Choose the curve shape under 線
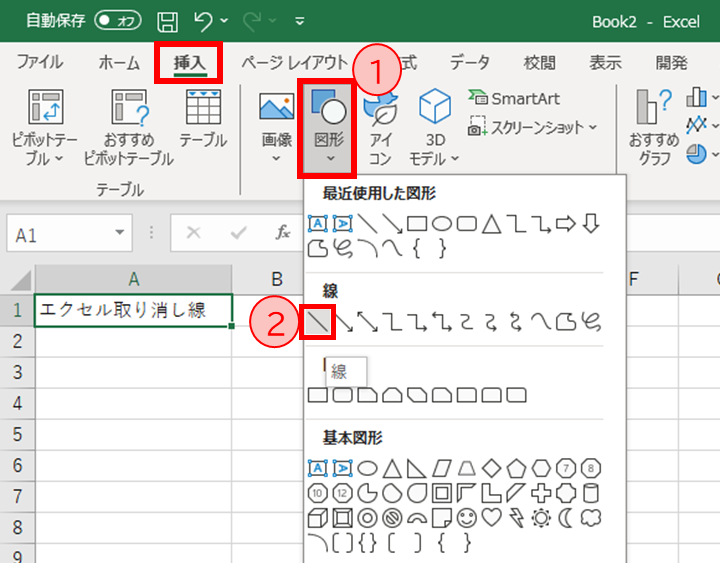720x563 pixels. (x=541, y=321)
